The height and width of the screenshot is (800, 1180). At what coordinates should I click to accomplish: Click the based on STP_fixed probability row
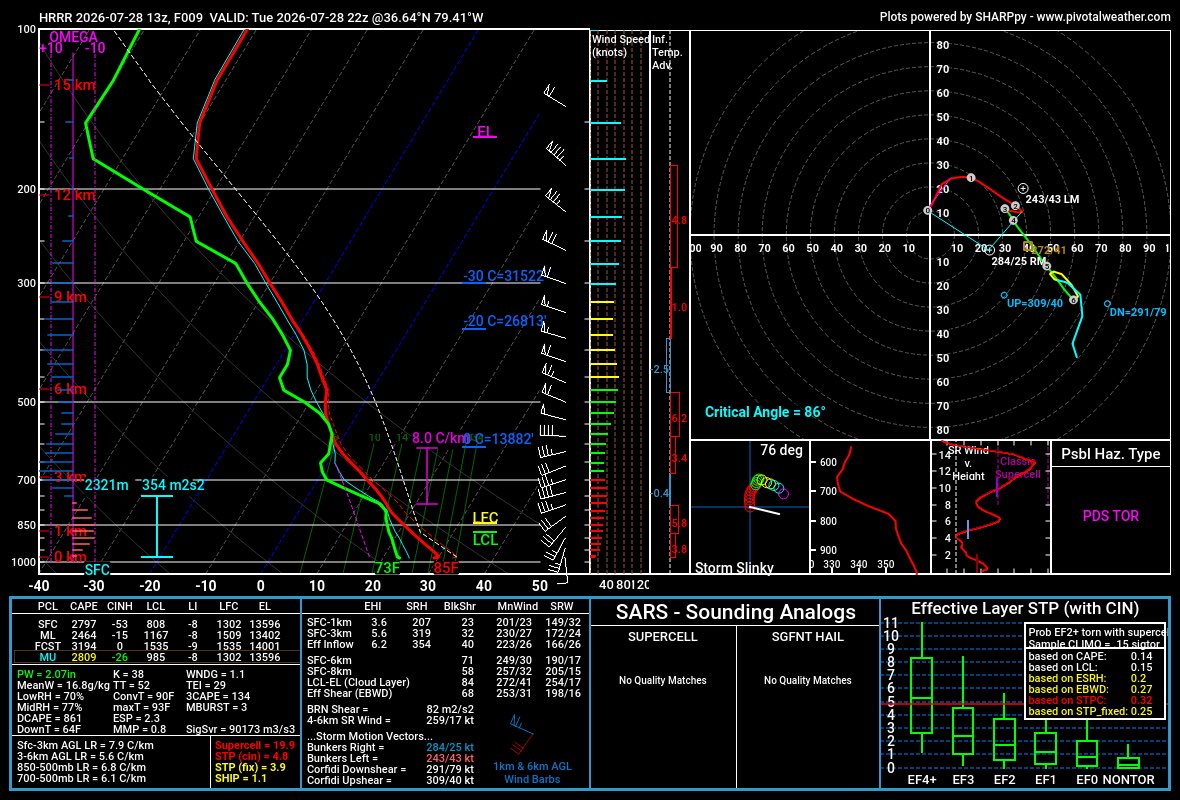(1090, 711)
